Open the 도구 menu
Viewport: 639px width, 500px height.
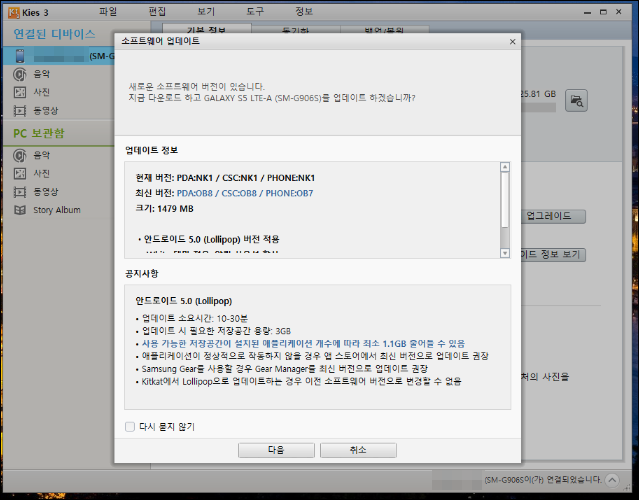click(255, 11)
